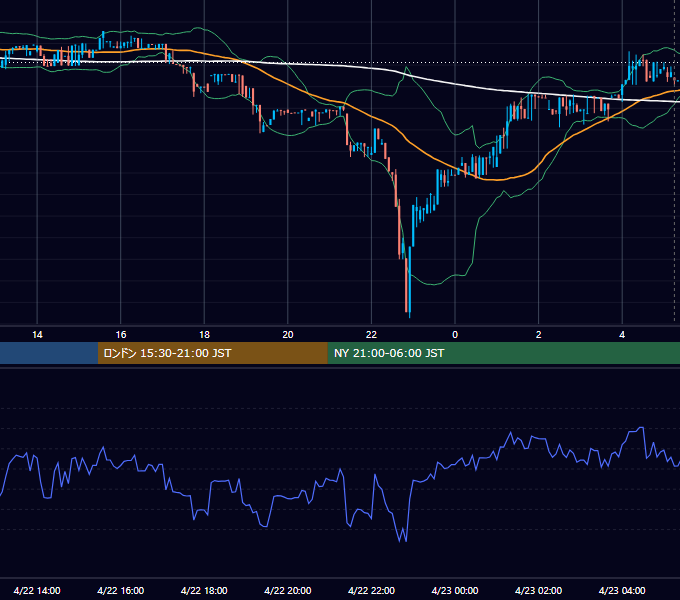This screenshot has width=680, height=600.
Task: Click the 14 hour label on price chart axis
Action: coord(37,335)
